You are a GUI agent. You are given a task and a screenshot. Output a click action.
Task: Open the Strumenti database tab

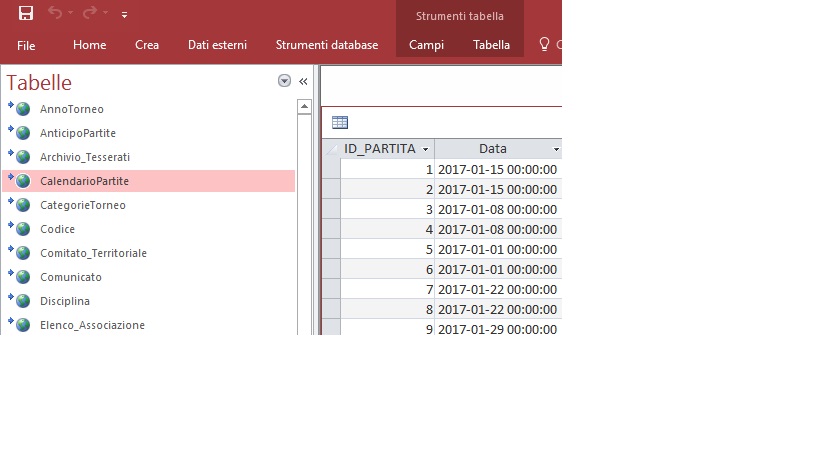click(327, 45)
